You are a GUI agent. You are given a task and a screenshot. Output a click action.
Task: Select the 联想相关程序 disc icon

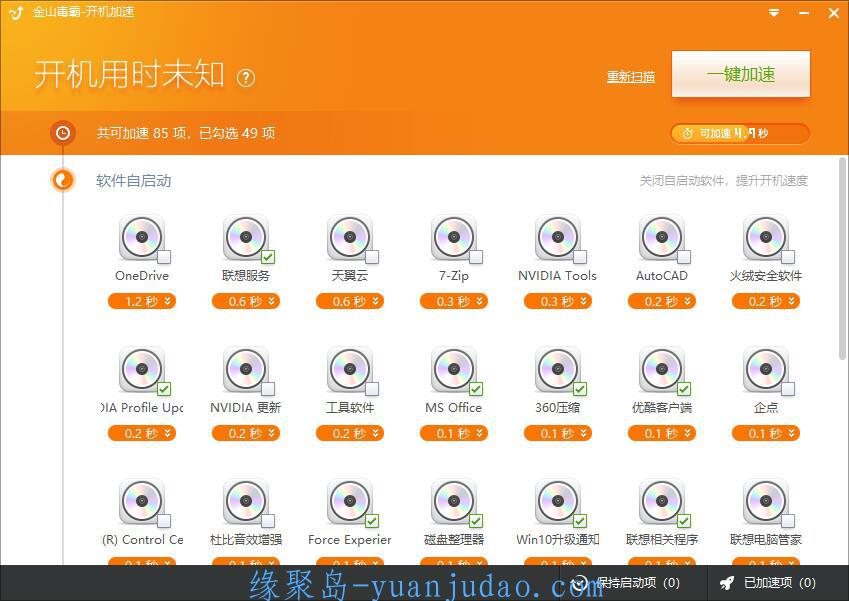pyautogui.click(x=662, y=501)
